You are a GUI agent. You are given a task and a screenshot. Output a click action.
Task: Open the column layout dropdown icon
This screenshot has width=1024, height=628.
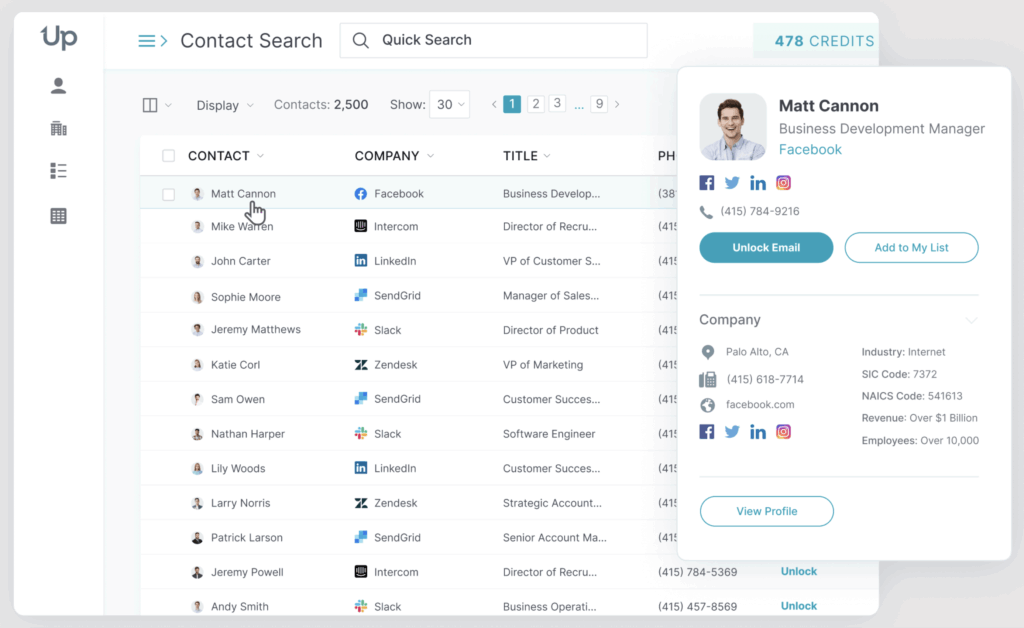tap(157, 105)
